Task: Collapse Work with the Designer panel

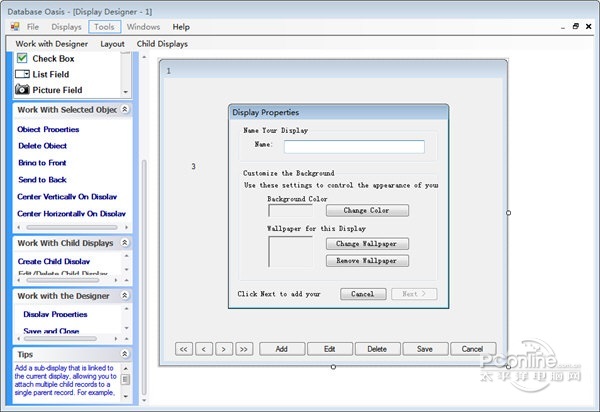Action: coord(125,295)
